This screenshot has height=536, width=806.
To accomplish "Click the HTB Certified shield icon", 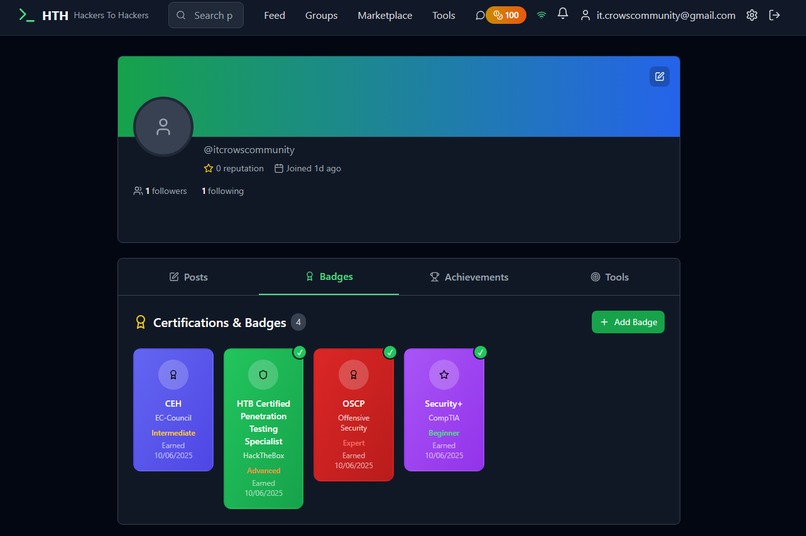I will pyautogui.click(x=263, y=375).
